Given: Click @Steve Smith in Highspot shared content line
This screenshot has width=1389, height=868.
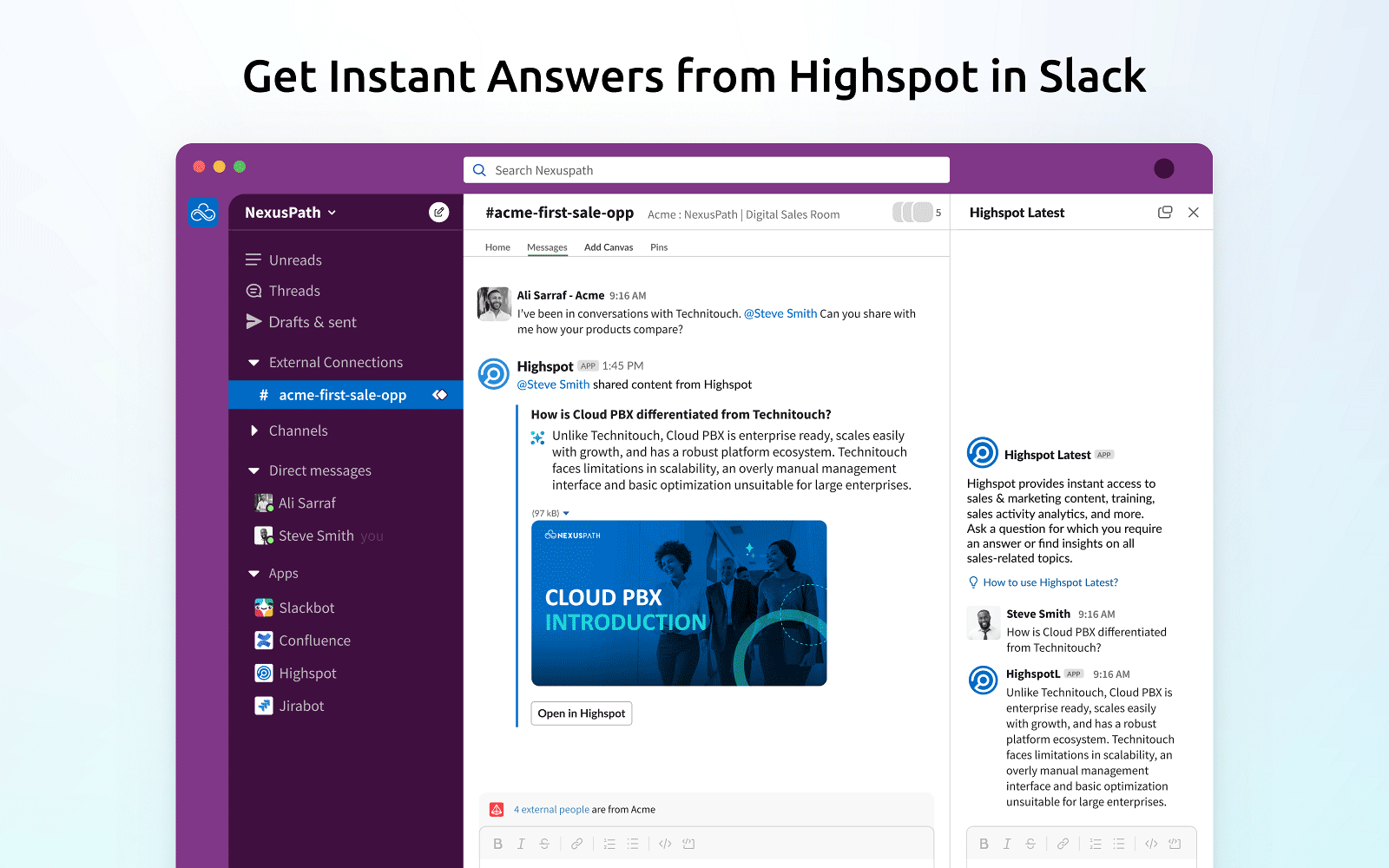Looking at the screenshot, I should tap(553, 385).
